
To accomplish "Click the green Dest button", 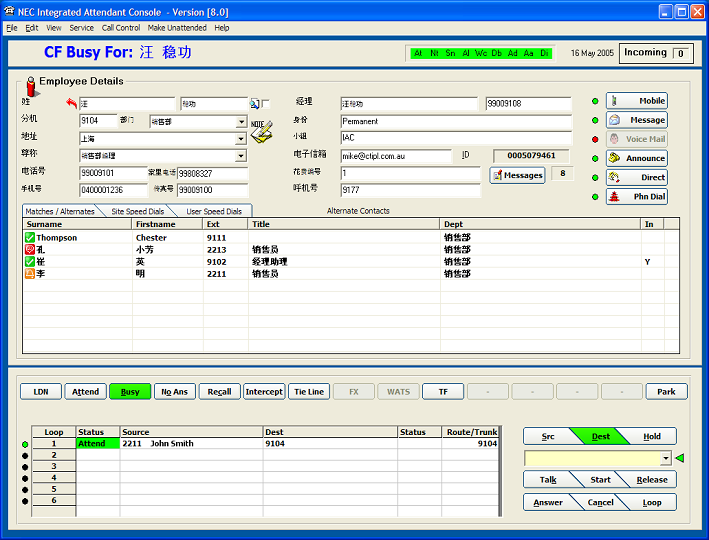I will [x=600, y=436].
